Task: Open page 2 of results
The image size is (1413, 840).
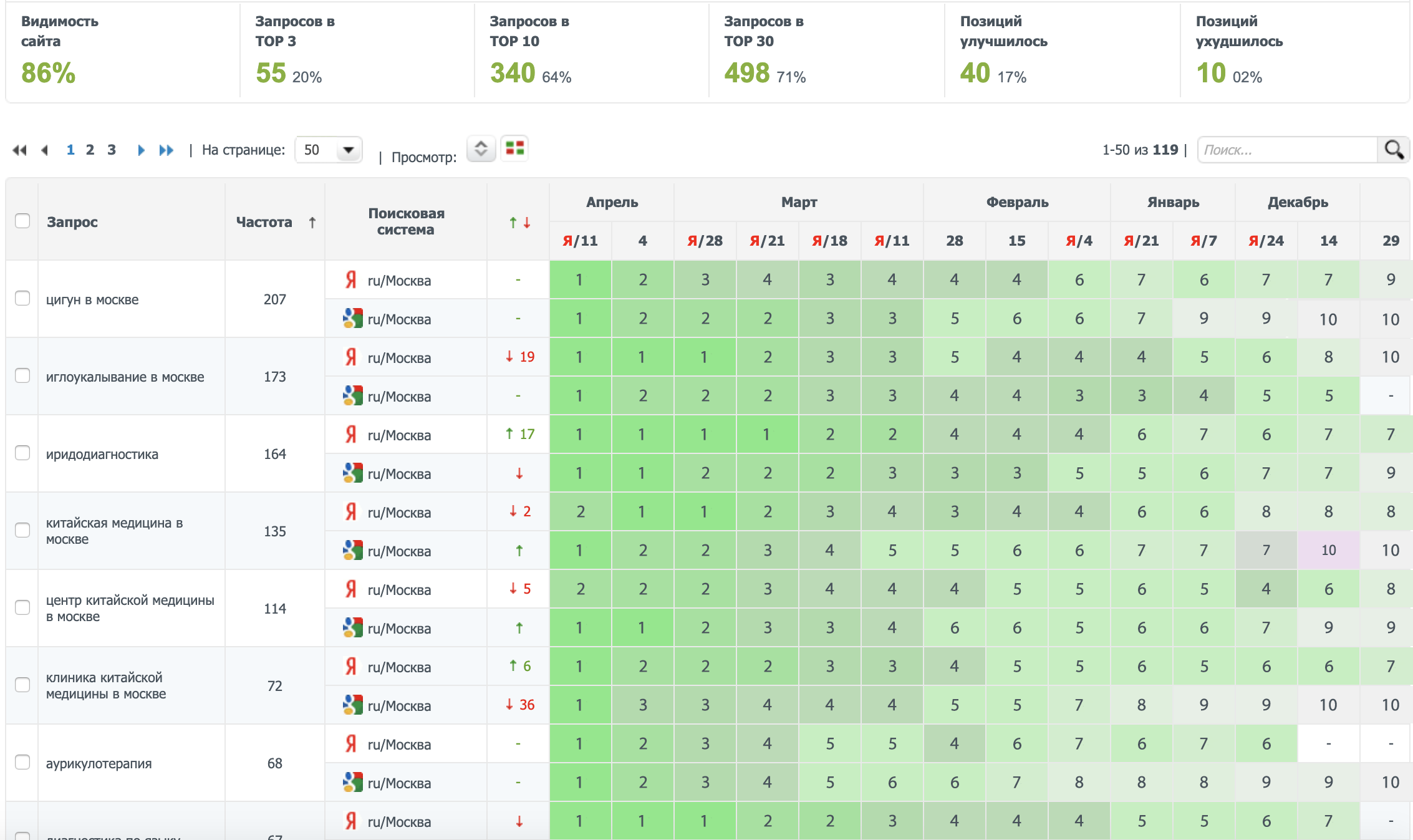Action: (90, 150)
